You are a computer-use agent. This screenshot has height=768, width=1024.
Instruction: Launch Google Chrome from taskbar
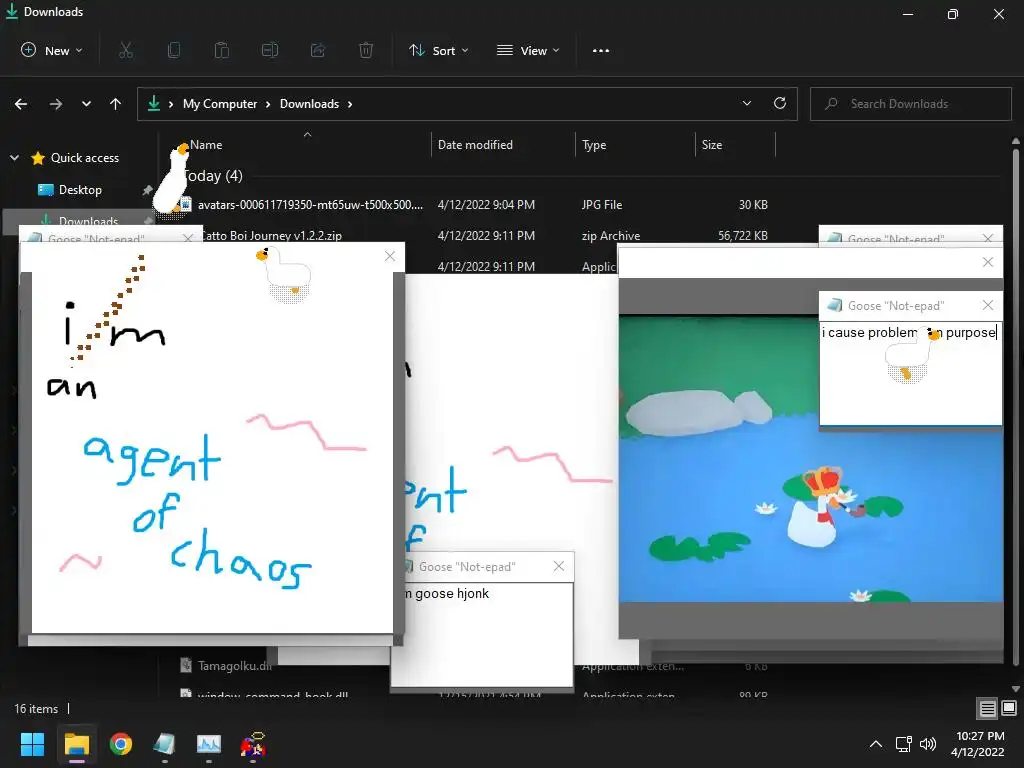(x=121, y=744)
